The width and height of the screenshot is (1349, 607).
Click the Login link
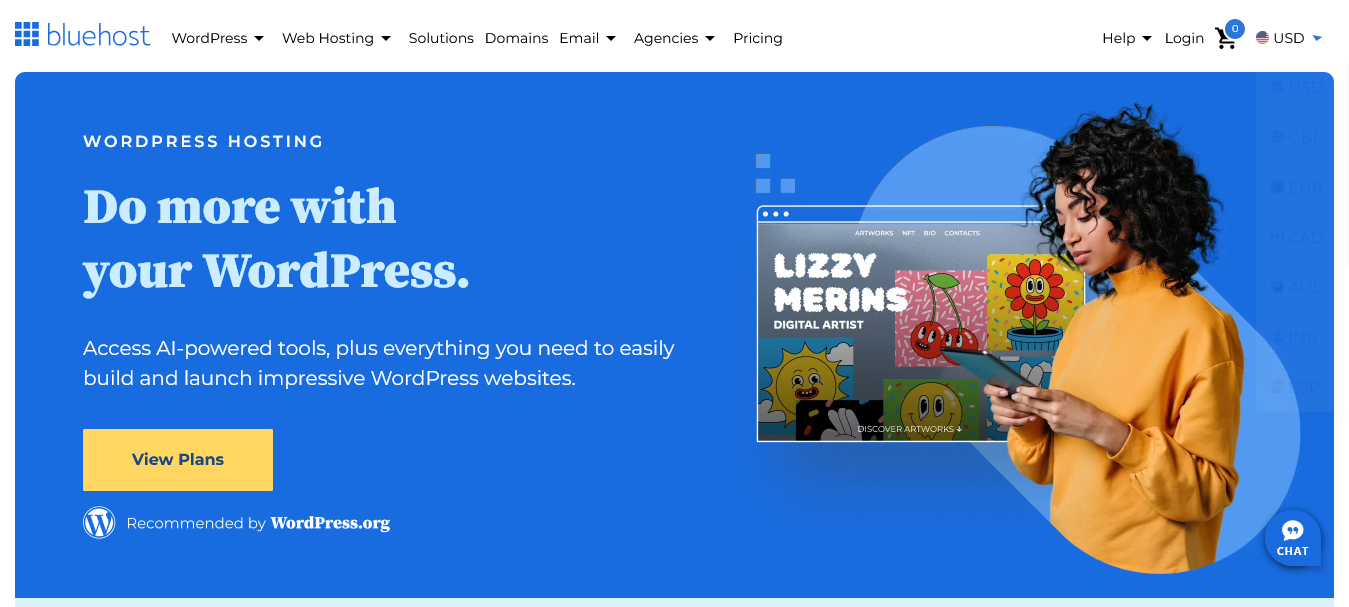tap(1184, 38)
